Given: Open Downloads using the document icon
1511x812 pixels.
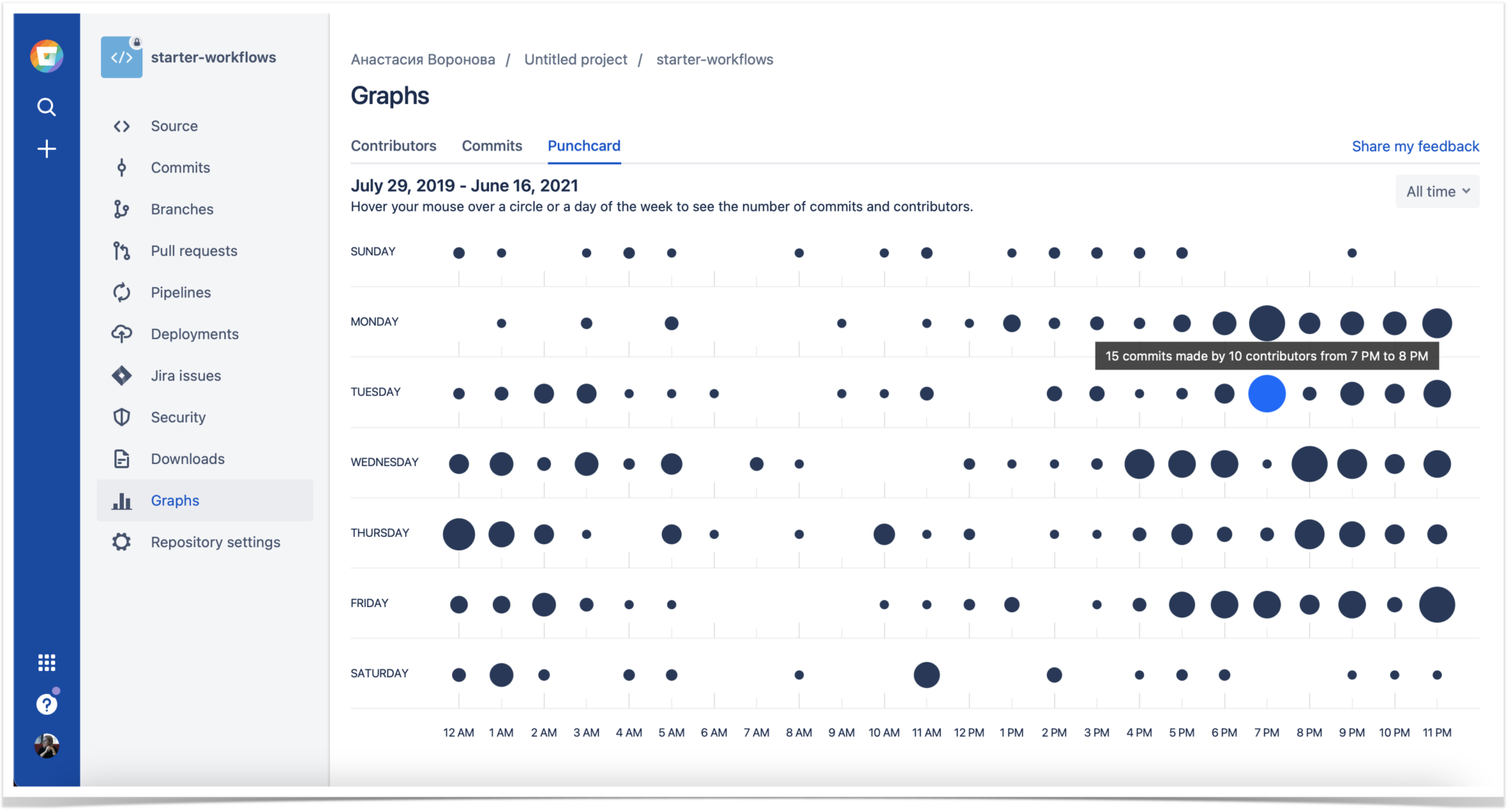Looking at the screenshot, I should 122,458.
